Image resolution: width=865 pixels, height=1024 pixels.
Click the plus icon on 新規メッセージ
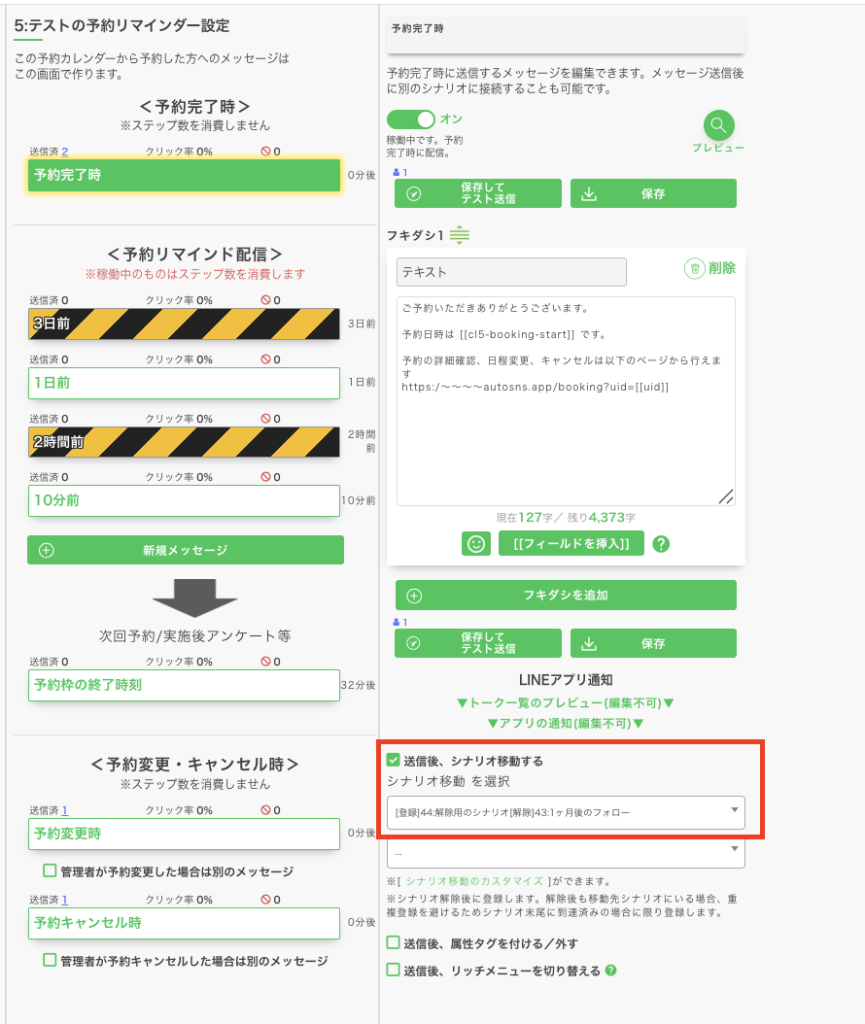click(46, 550)
